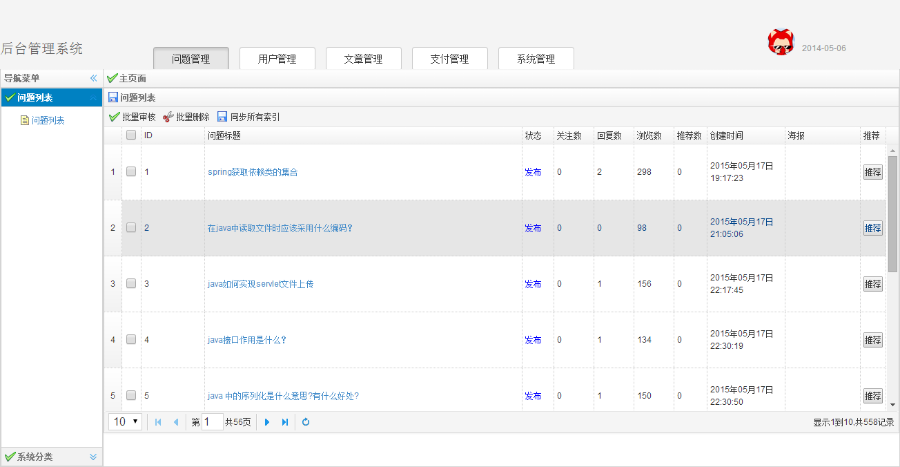Click the page number input field

click(212, 422)
